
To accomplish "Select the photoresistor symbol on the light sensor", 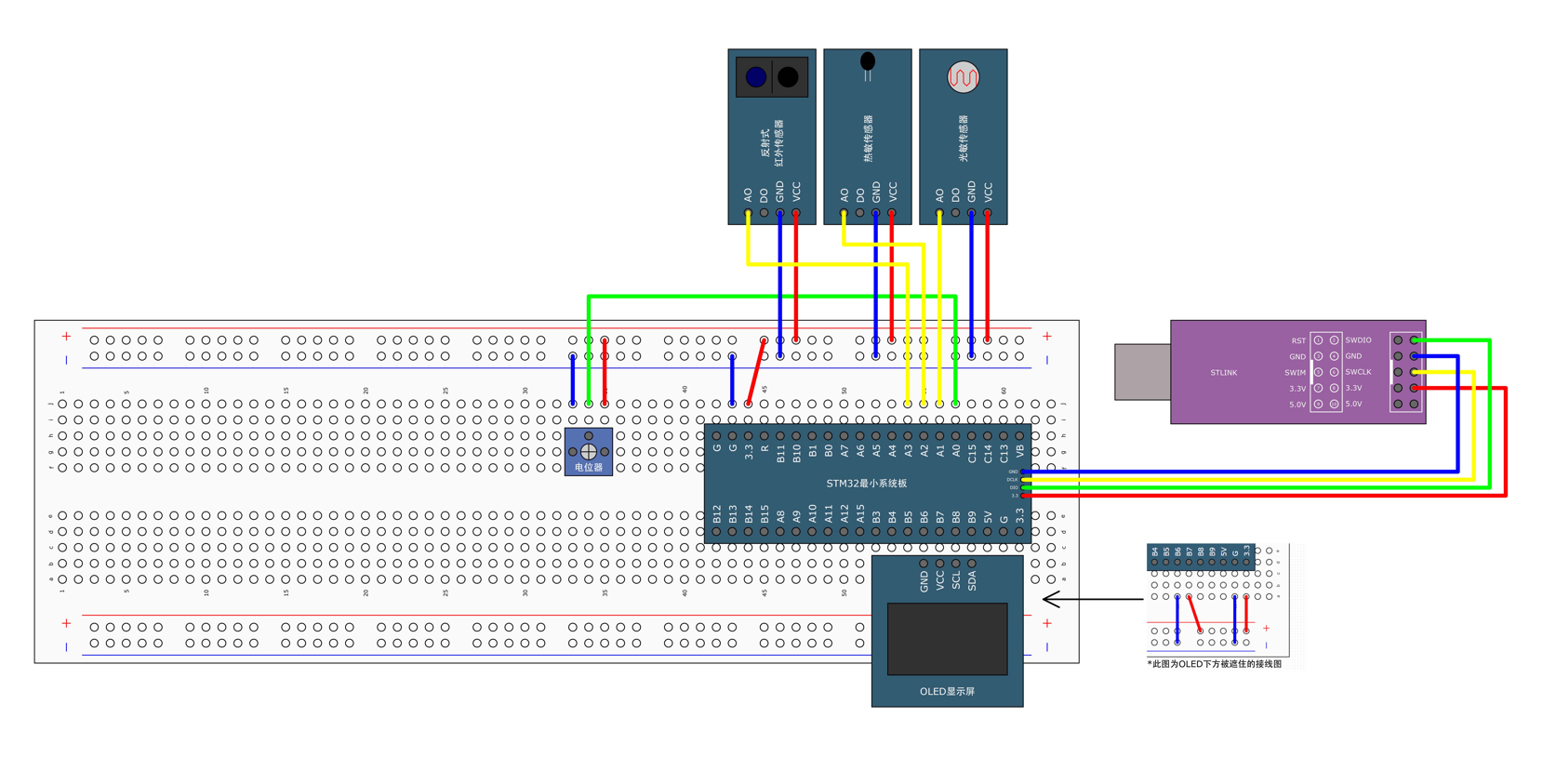I will coord(964,77).
